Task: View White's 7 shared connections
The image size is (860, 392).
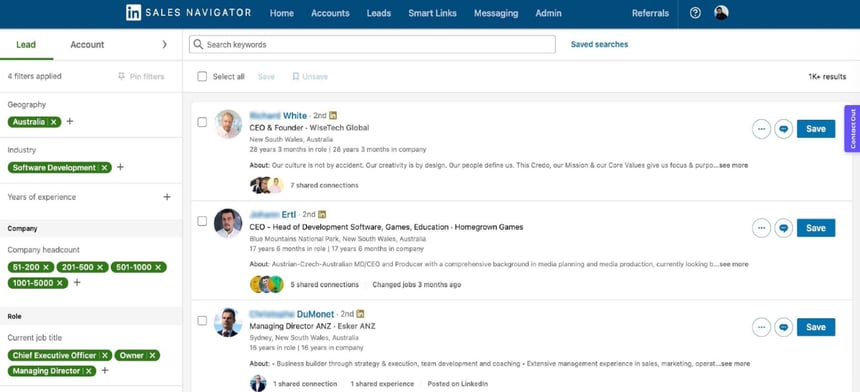Action: click(x=324, y=185)
